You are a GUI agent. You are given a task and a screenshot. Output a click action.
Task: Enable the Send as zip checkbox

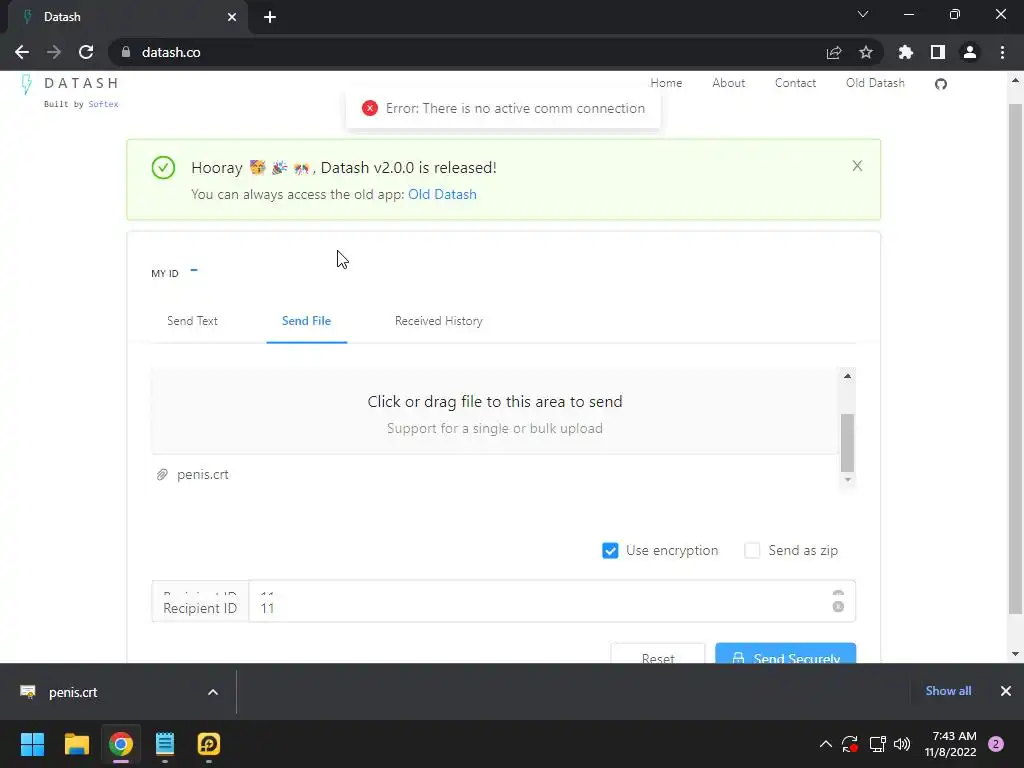[752, 551]
